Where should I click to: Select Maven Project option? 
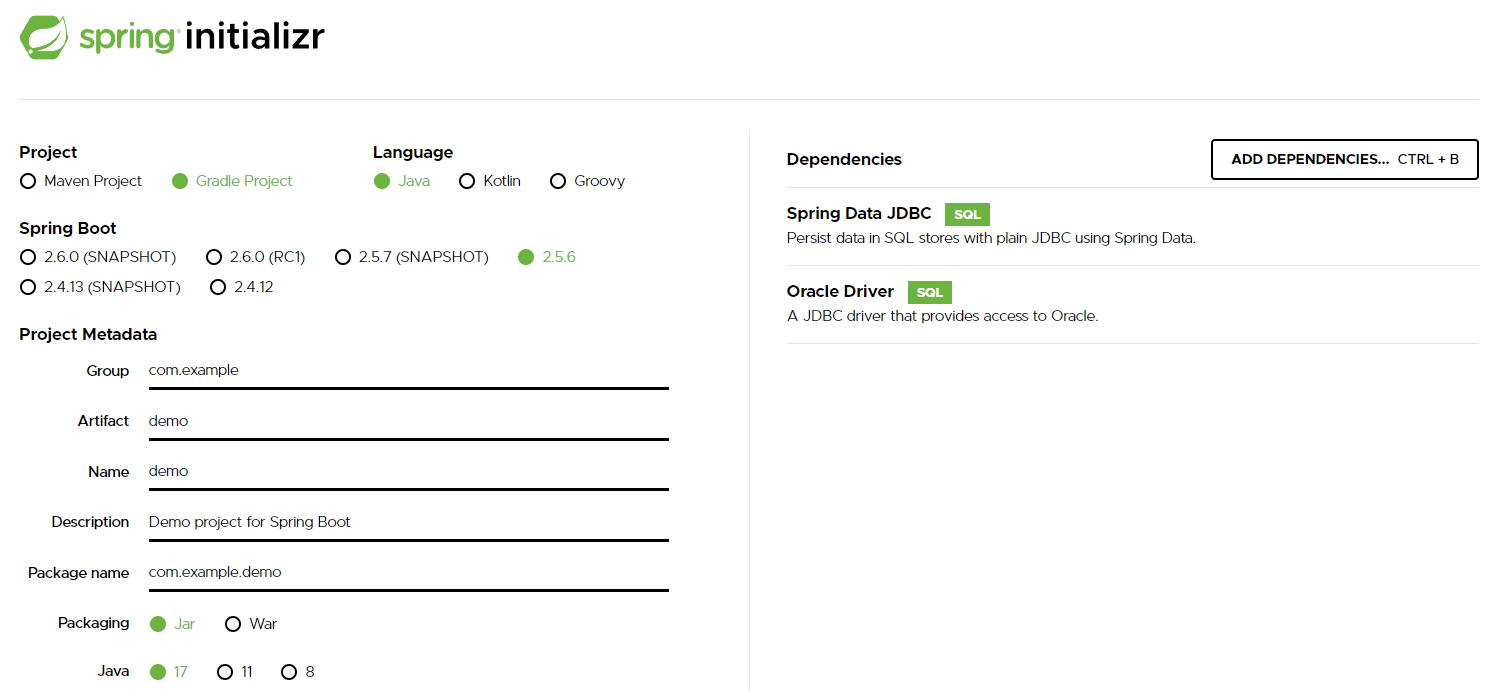tap(81, 181)
